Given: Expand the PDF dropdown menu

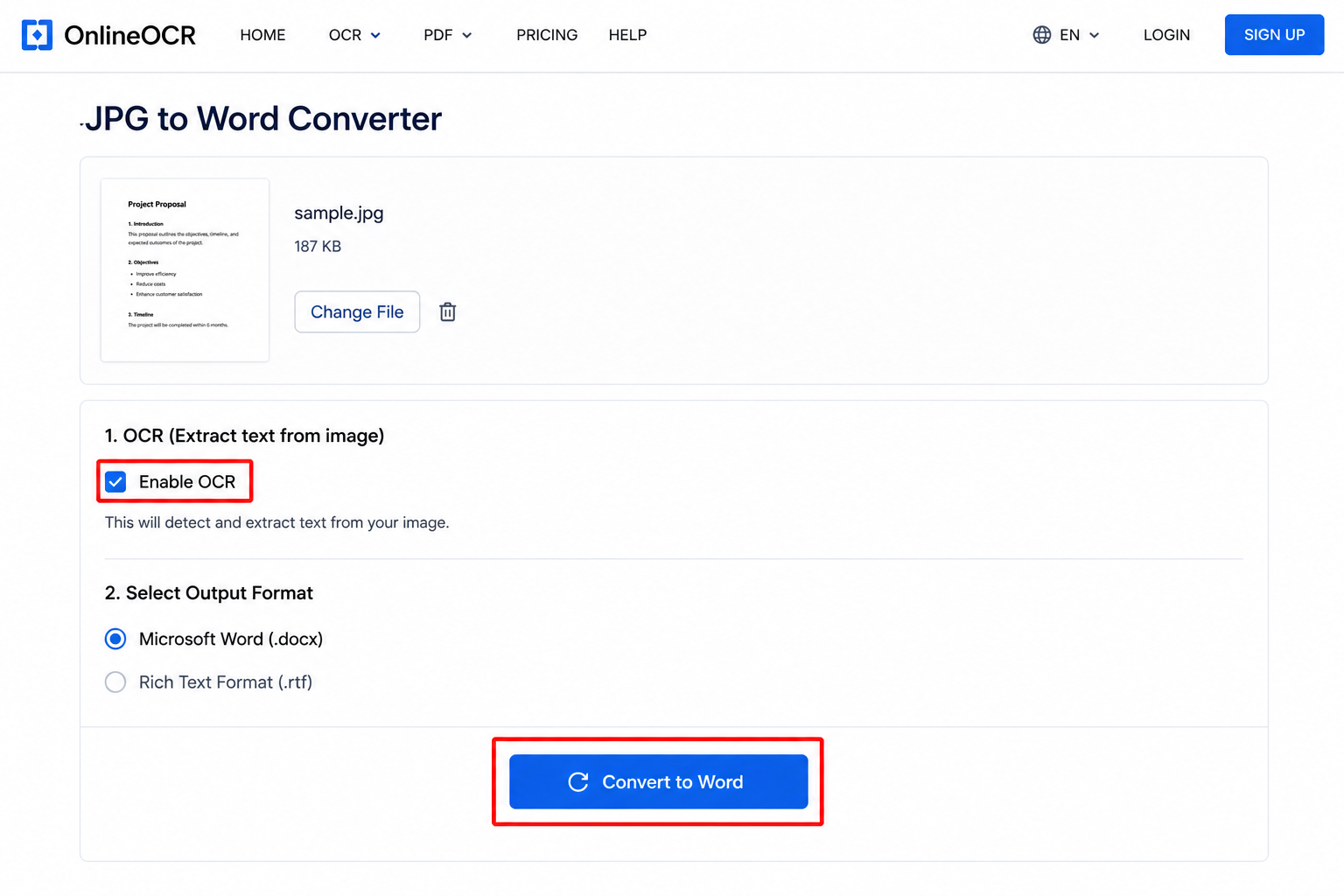Looking at the screenshot, I should (x=447, y=35).
